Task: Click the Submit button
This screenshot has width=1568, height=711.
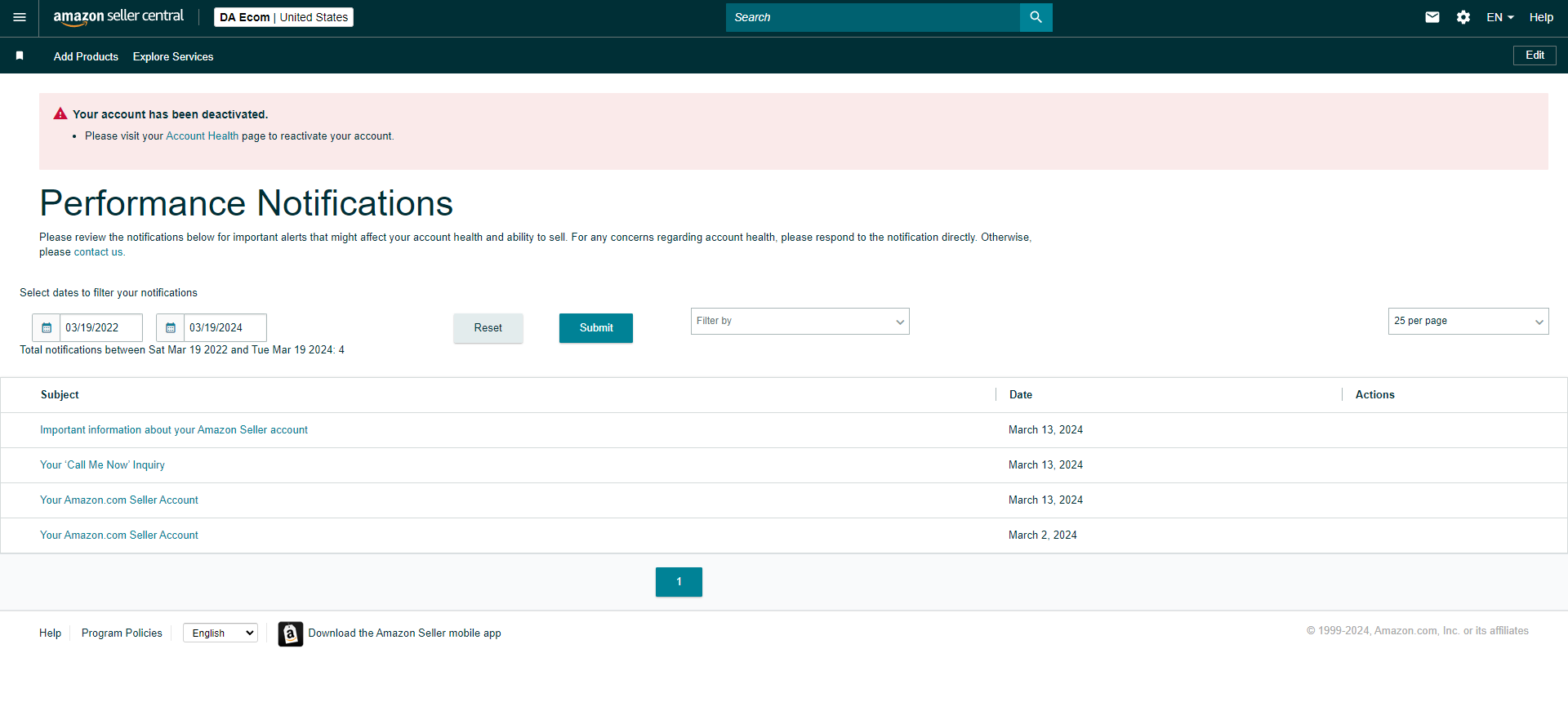Action: click(x=596, y=328)
